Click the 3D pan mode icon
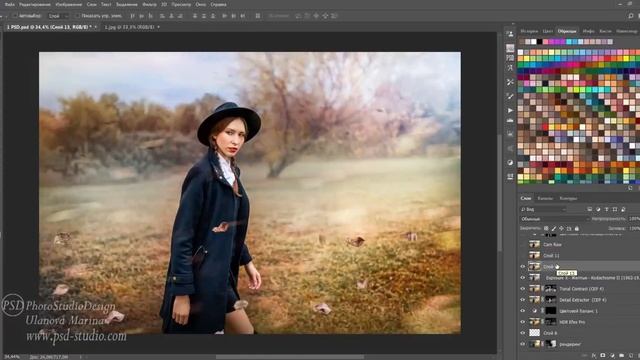640x360 pixels. 316,16
